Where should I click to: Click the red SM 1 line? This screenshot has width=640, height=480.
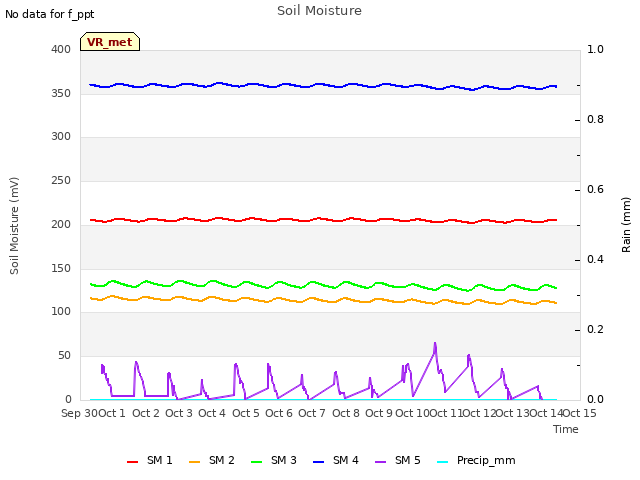tap(322, 219)
